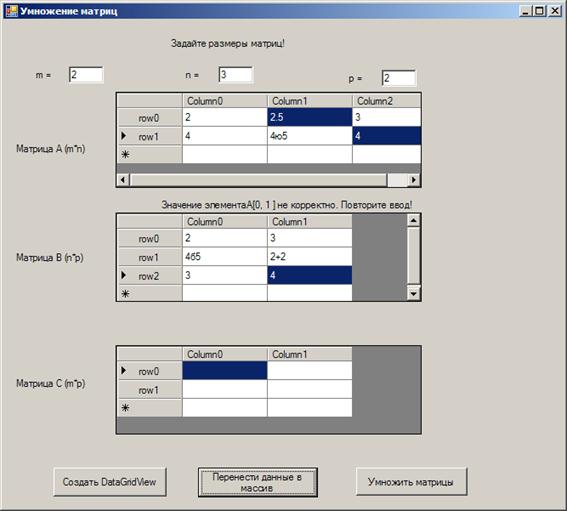
Task: Select Matrix C row1 Column1 cell
Action: point(310,389)
